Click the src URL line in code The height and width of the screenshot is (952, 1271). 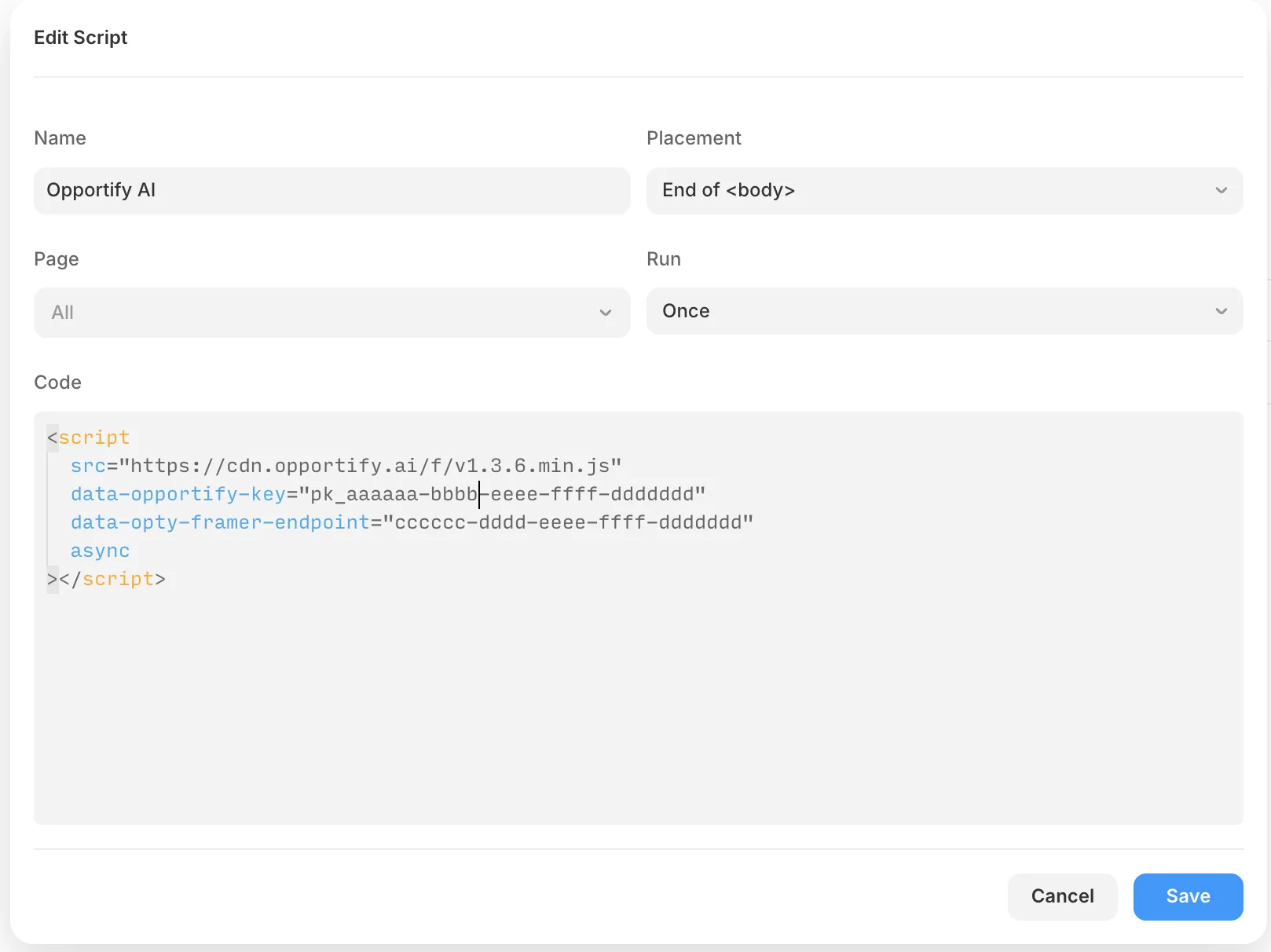[346, 466]
